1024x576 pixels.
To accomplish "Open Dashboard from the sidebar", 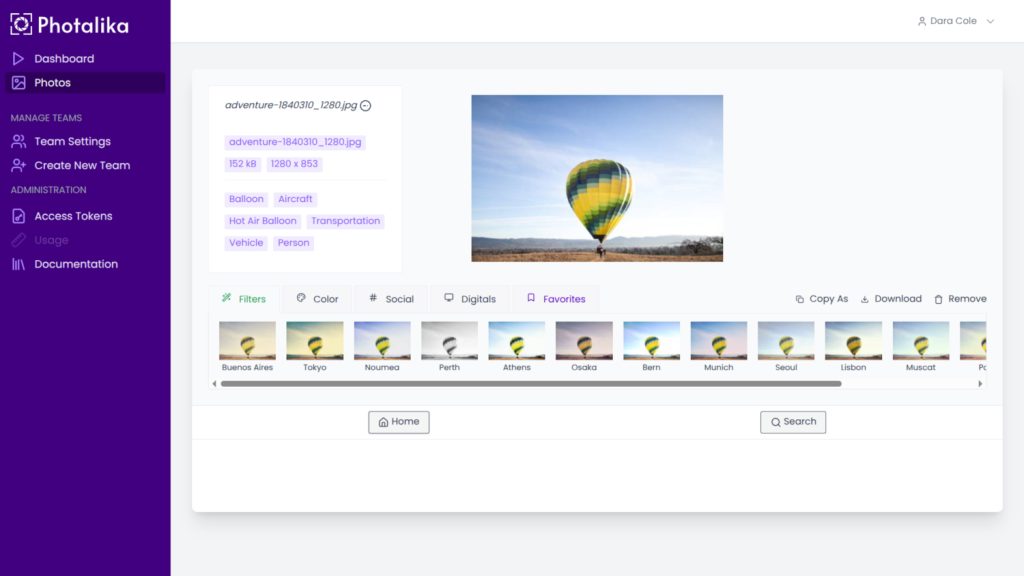I will point(64,59).
